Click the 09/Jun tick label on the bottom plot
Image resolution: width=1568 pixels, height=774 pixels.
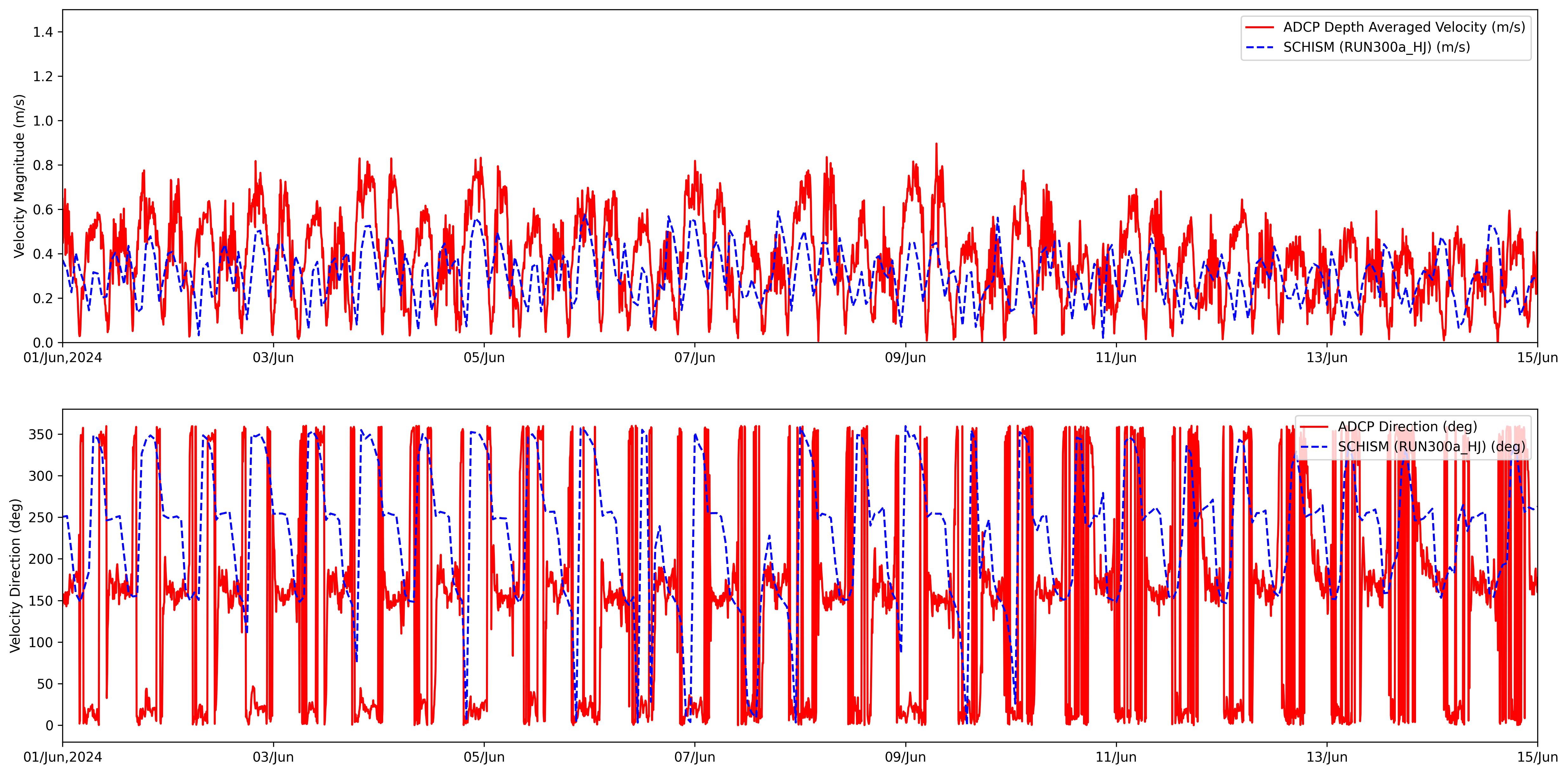pos(905,757)
